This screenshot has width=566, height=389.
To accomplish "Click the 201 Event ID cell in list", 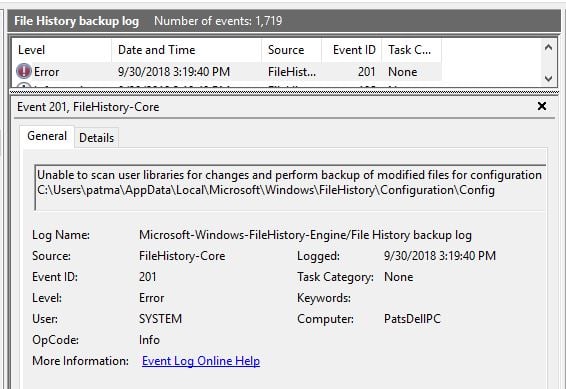I will click(x=366, y=72).
